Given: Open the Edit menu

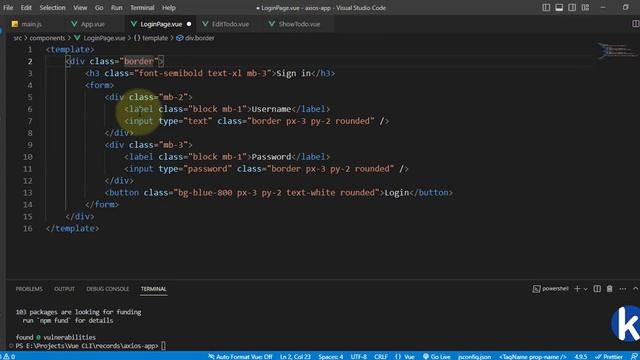Looking at the screenshot, I should coord(26,7).
